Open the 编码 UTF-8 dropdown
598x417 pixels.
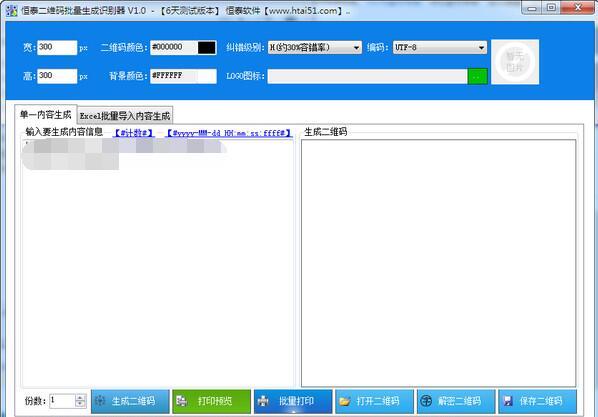click(481, 48)
